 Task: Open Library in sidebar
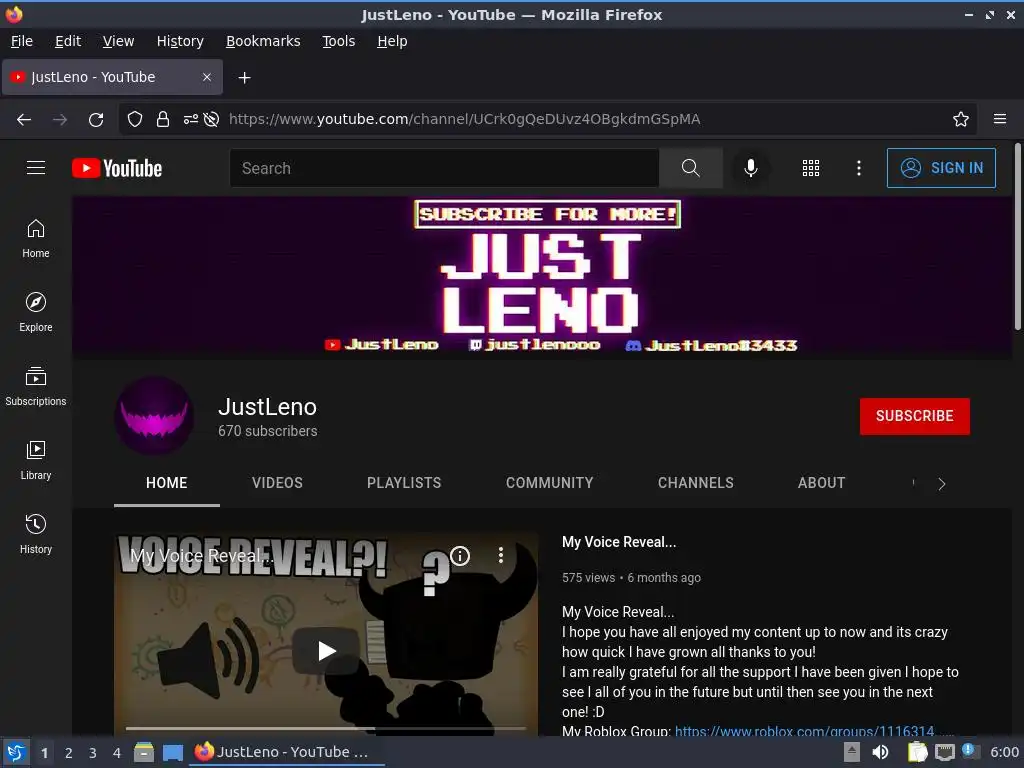point(36,460)
